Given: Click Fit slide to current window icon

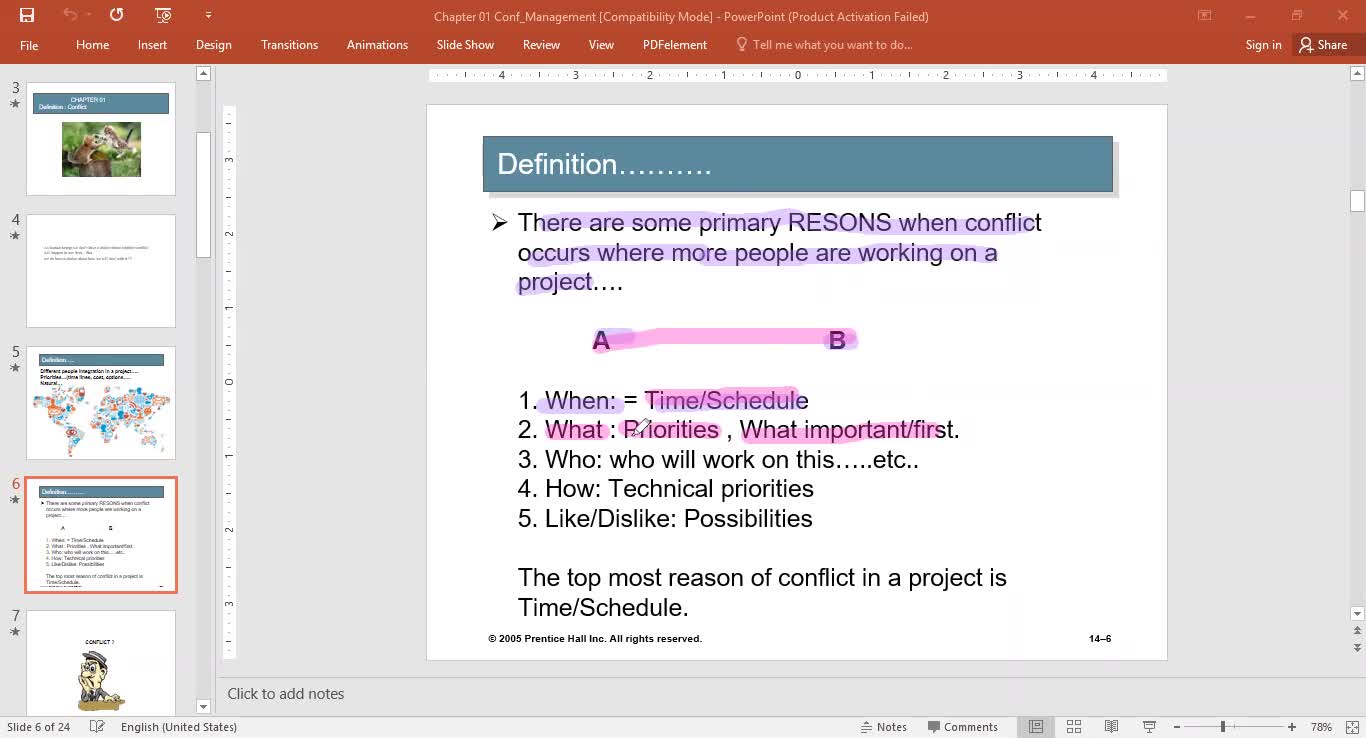Looking at the screenshot, I should coord(1351,727).
